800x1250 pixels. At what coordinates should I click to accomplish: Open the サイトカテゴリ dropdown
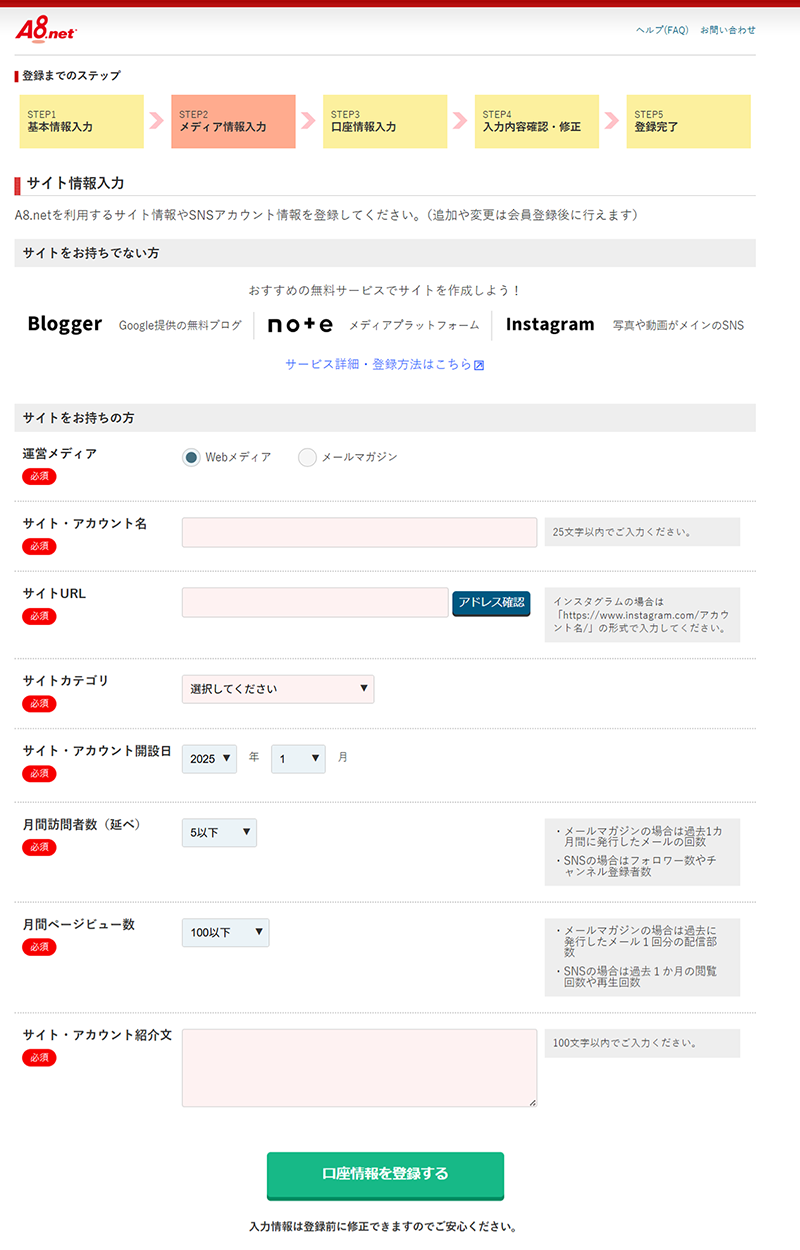(x=278, y=689)
